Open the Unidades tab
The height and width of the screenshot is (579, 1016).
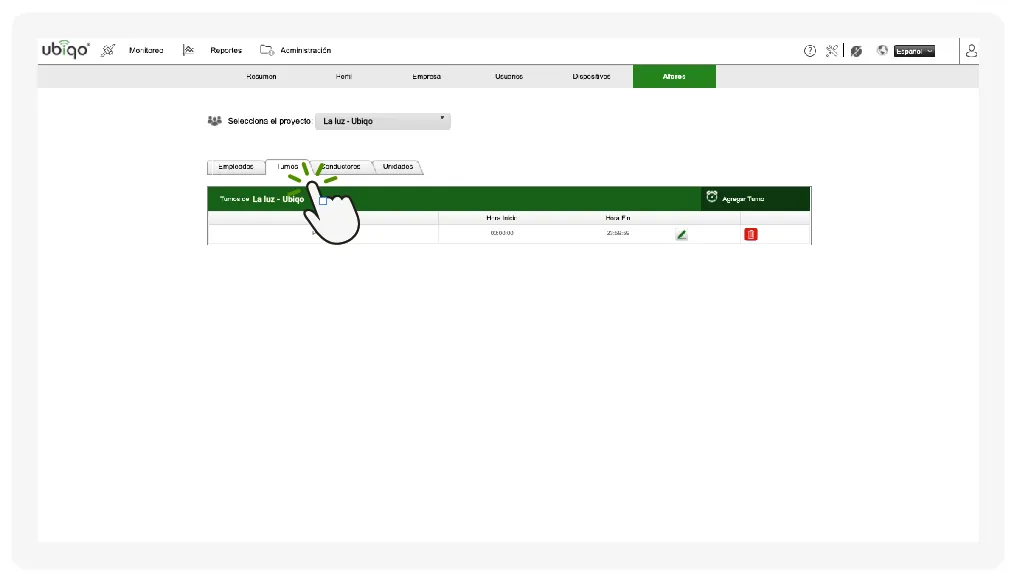[x=398, y=167]
